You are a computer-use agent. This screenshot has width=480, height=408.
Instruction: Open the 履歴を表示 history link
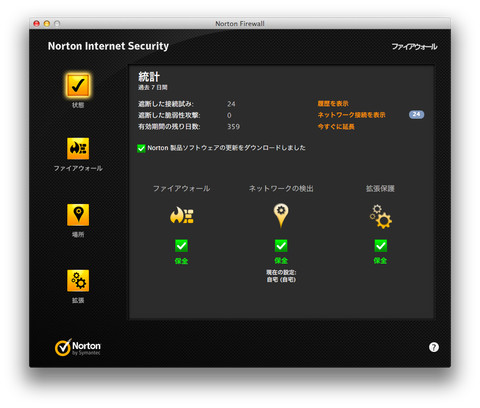click(x=333, y=104)
